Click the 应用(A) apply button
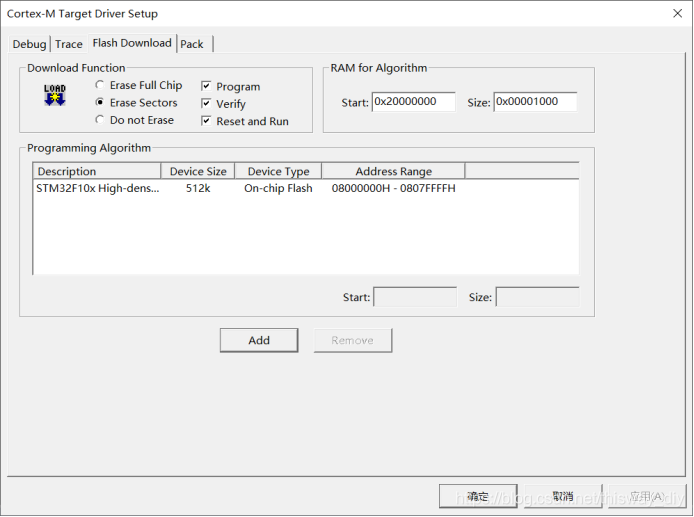This screenshot has width=694, height=517. point(647,496)
